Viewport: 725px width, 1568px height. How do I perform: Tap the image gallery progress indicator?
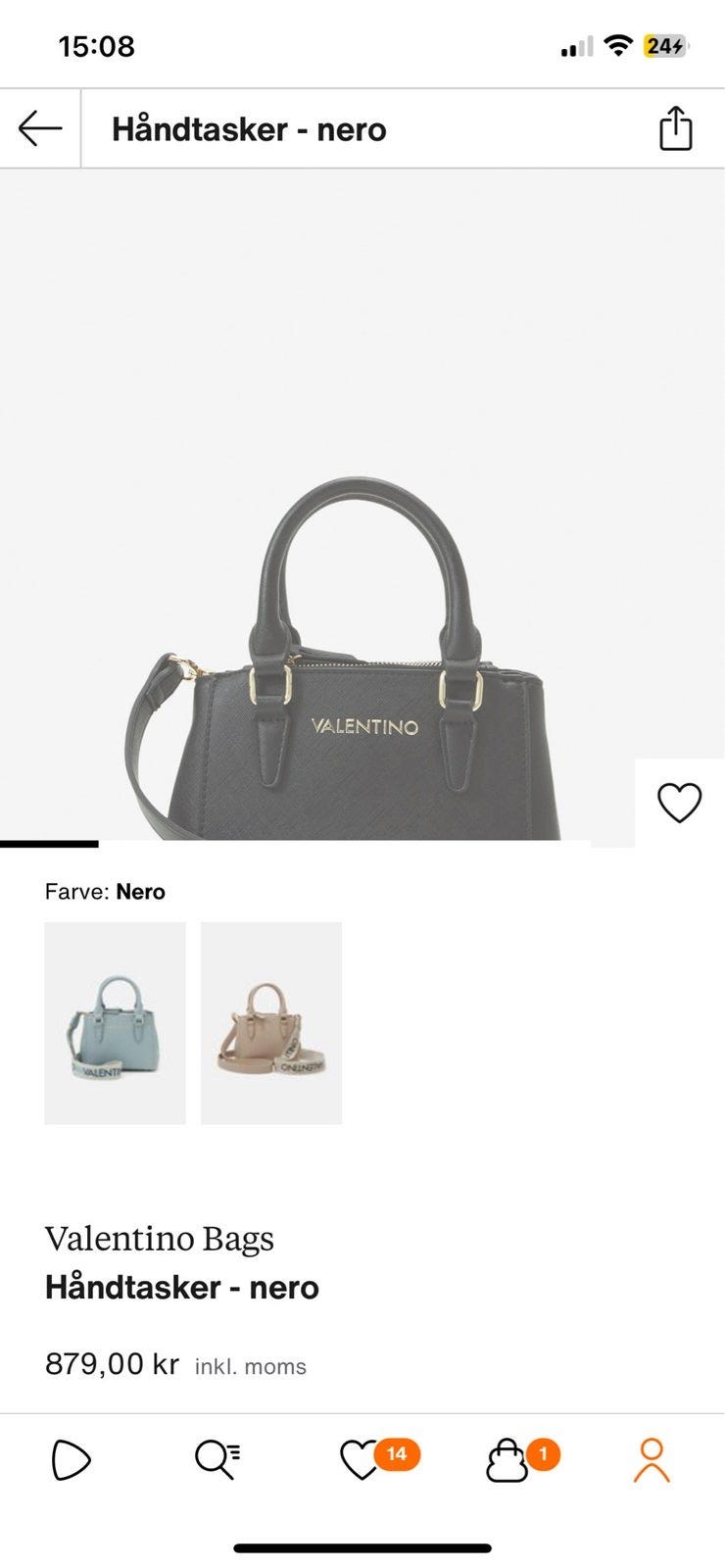pyautogui.click(x=294, y=844)
